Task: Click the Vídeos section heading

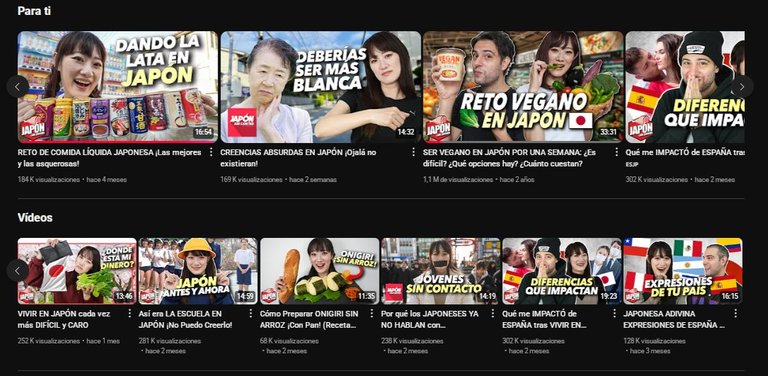Action: (x=35, y=218)
